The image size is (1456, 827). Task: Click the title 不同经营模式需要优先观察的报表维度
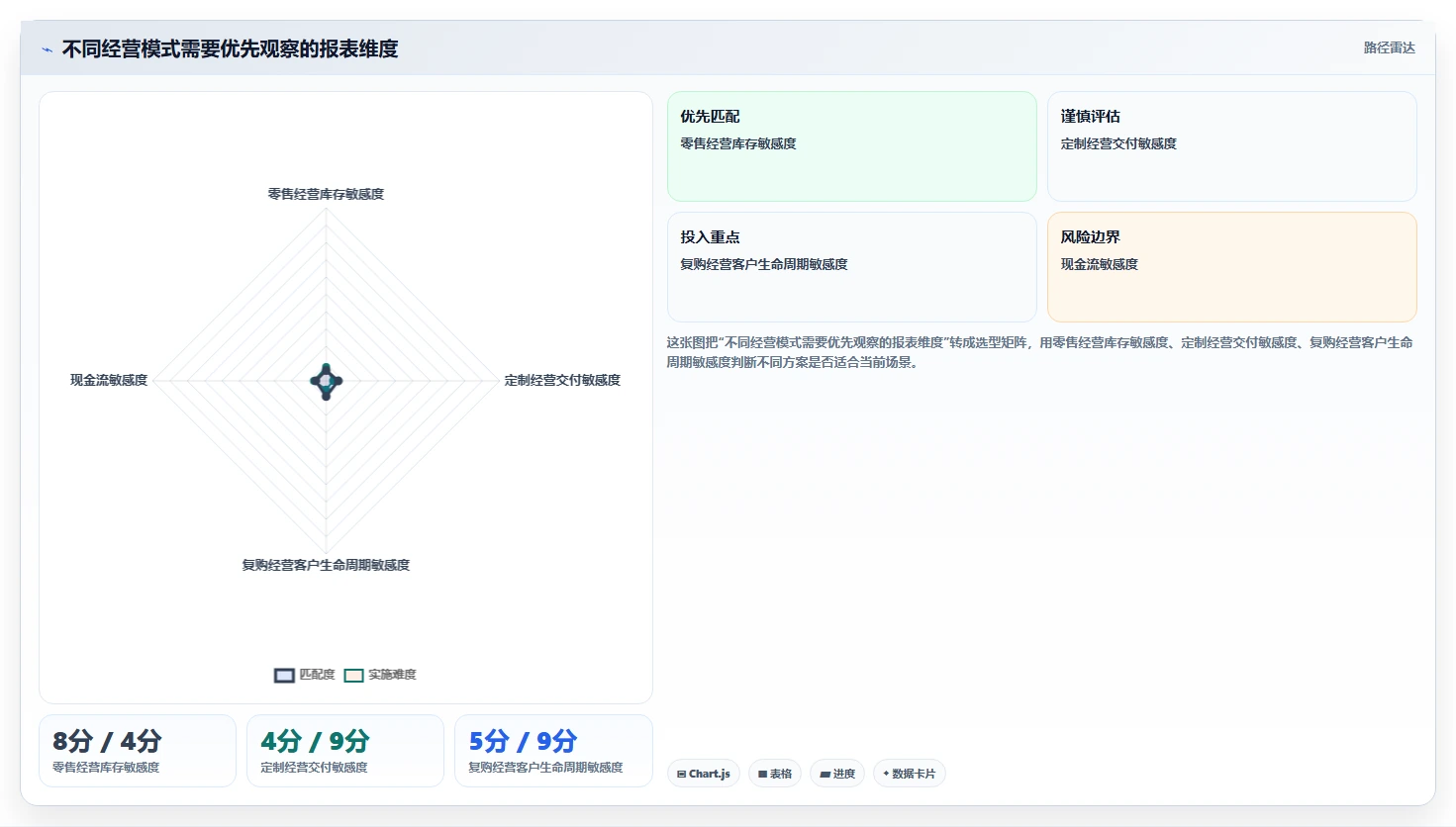tap(231, 48)
